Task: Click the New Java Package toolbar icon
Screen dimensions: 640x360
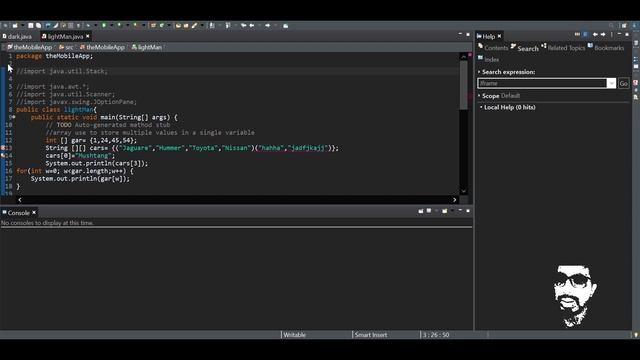Action: [x=153, y=25]
